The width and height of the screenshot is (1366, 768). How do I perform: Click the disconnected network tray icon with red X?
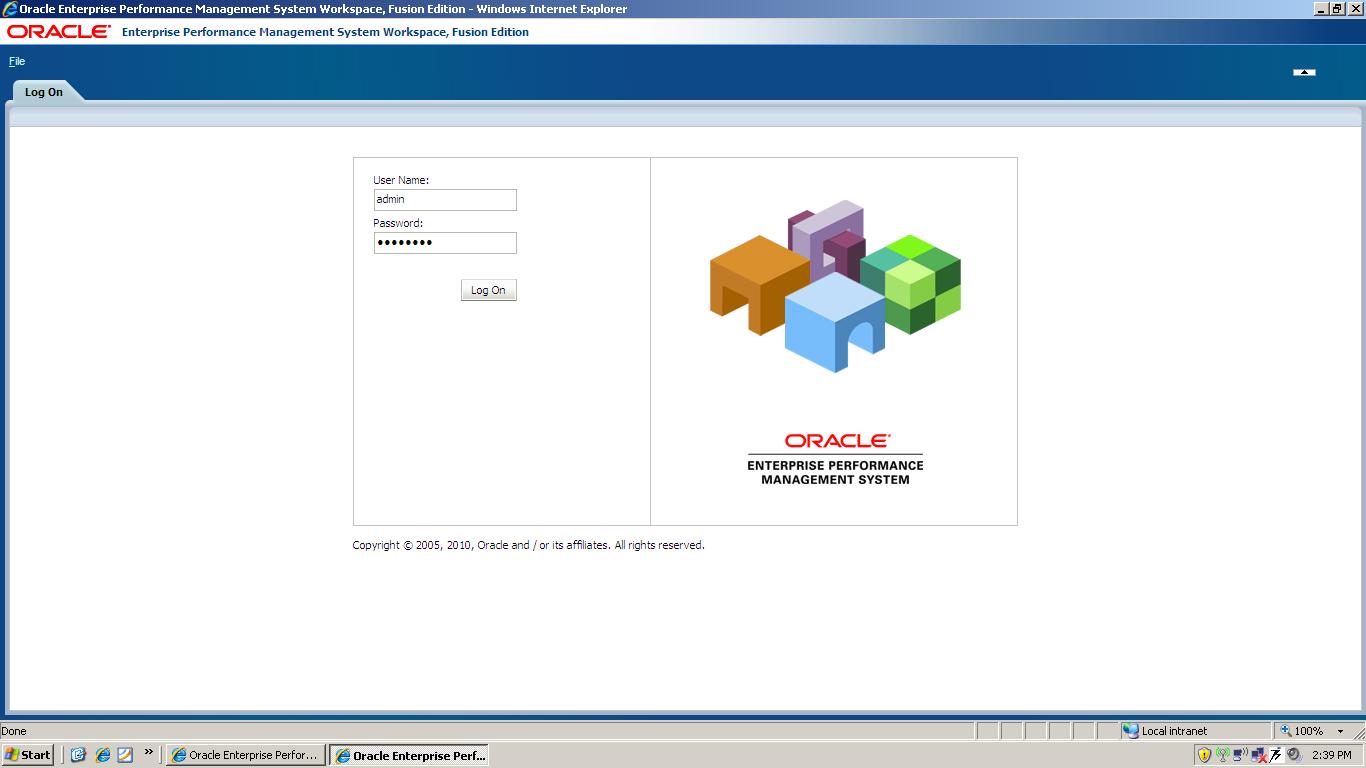1259,756
